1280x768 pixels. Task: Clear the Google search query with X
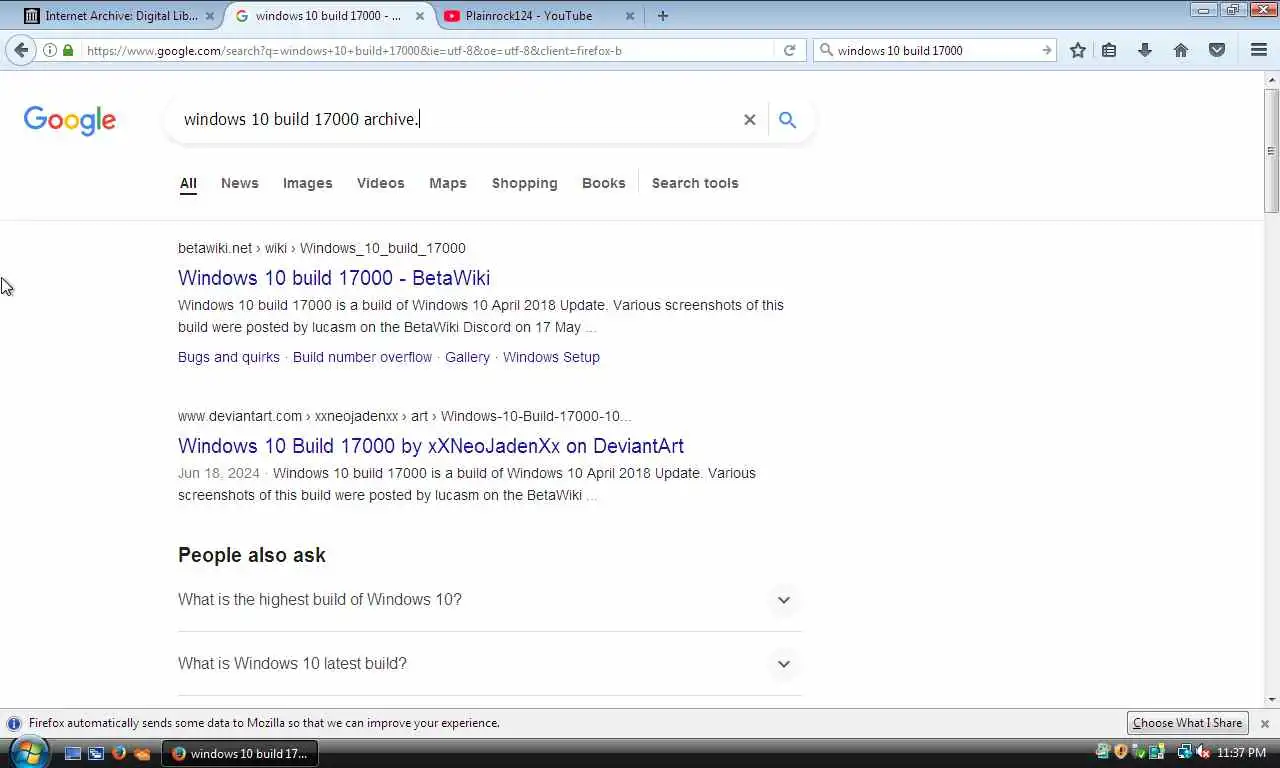749,119
